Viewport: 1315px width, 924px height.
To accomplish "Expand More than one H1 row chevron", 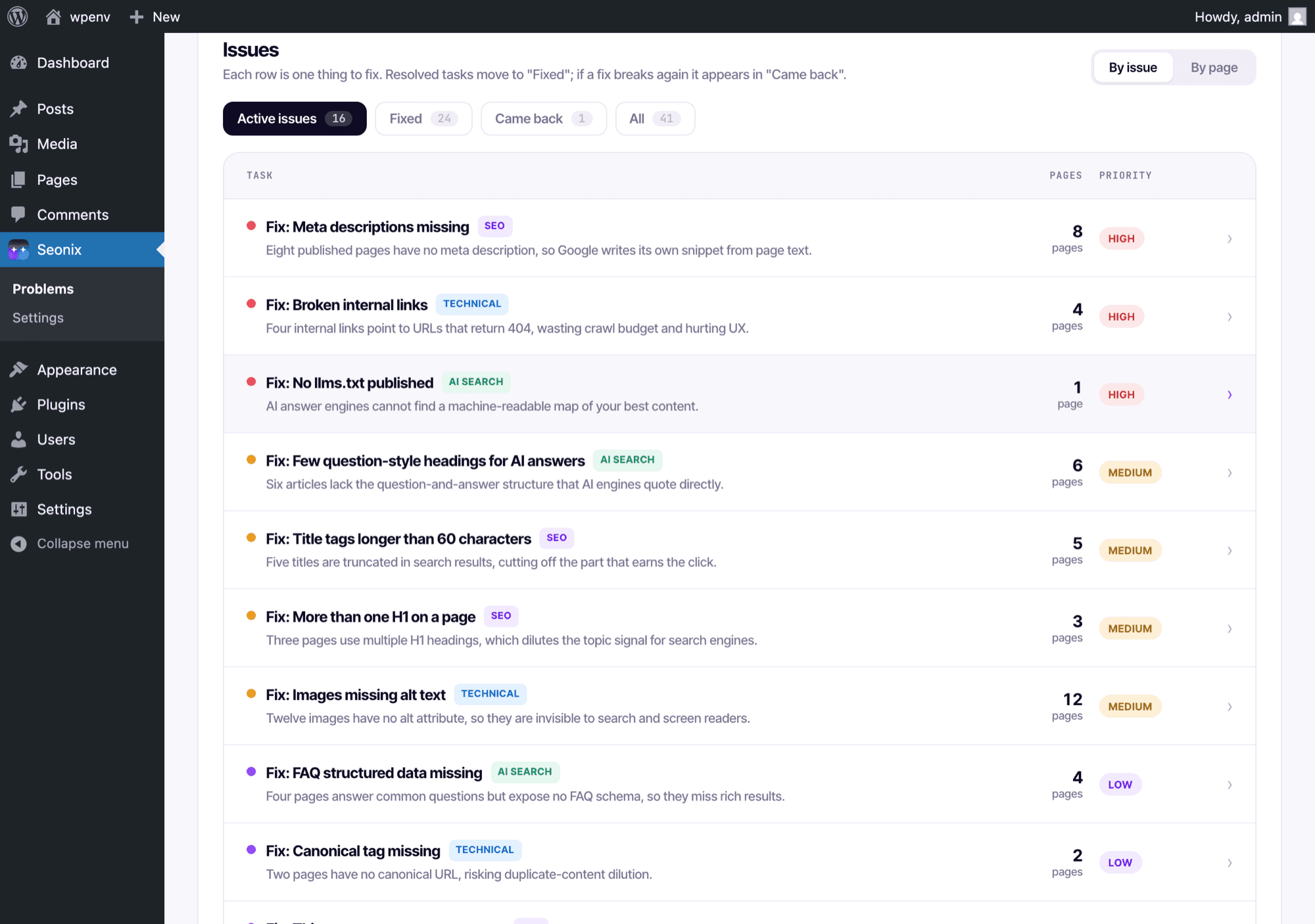I will 1229,628.
